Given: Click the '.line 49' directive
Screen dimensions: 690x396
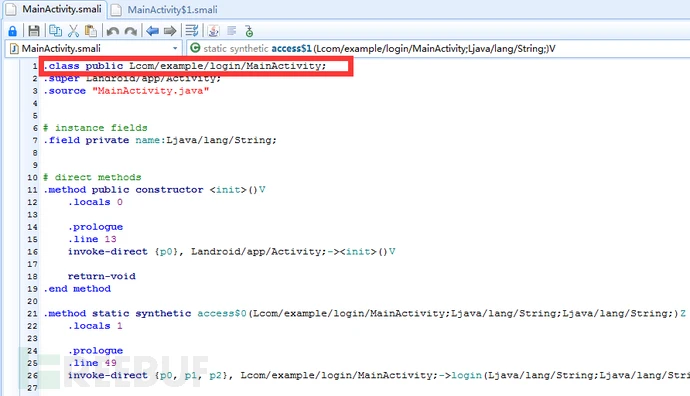Looking at the screenshot, I should tap(92, 363).
